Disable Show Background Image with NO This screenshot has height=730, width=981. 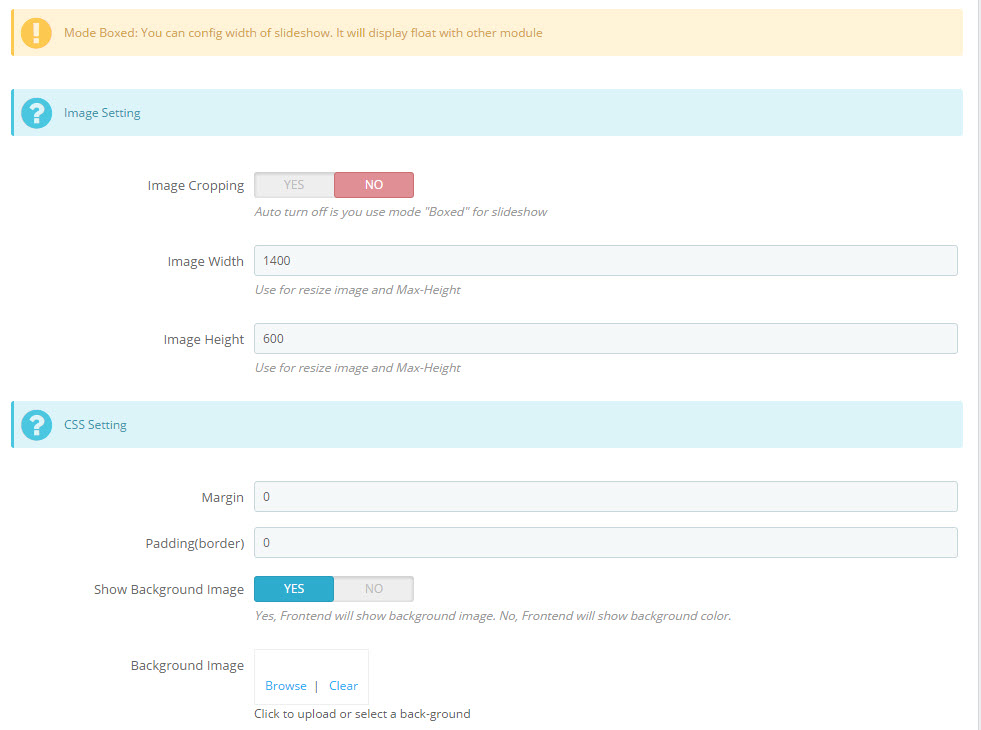(x=374, y=589)
